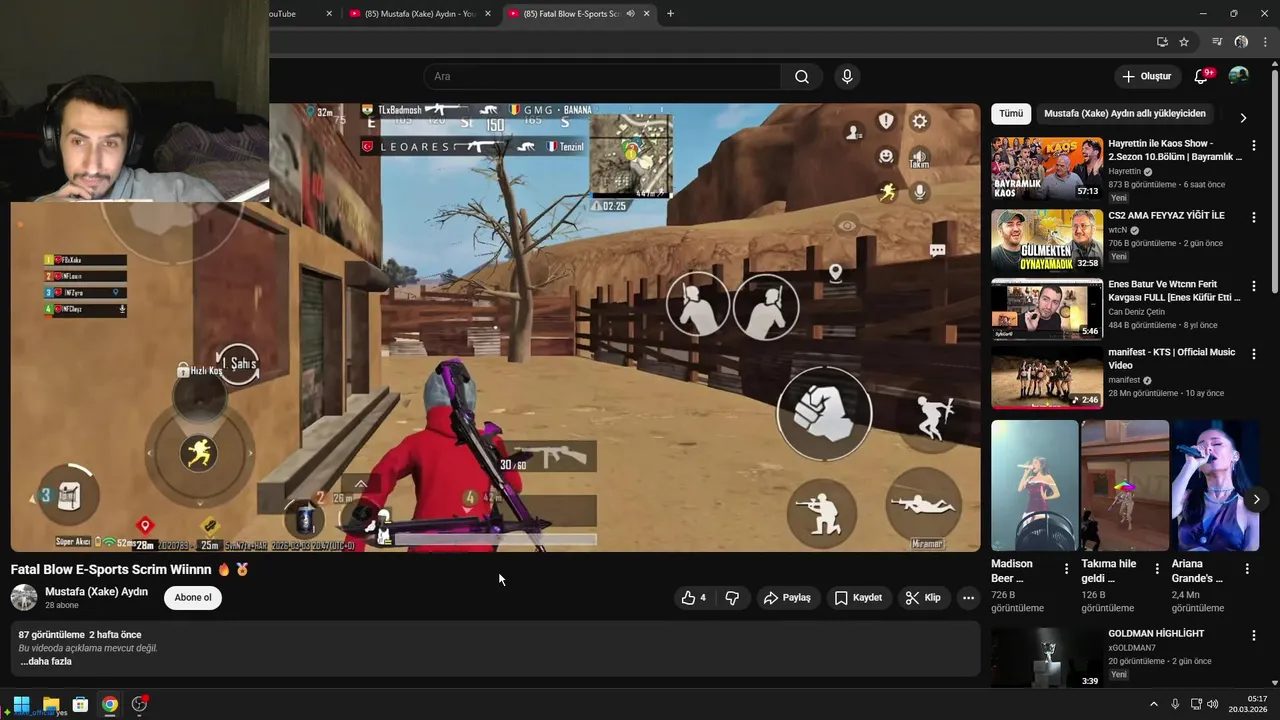
Task: Open Enes Batur Ve Wtcnn video title
Action: [x=1175, y=291]
